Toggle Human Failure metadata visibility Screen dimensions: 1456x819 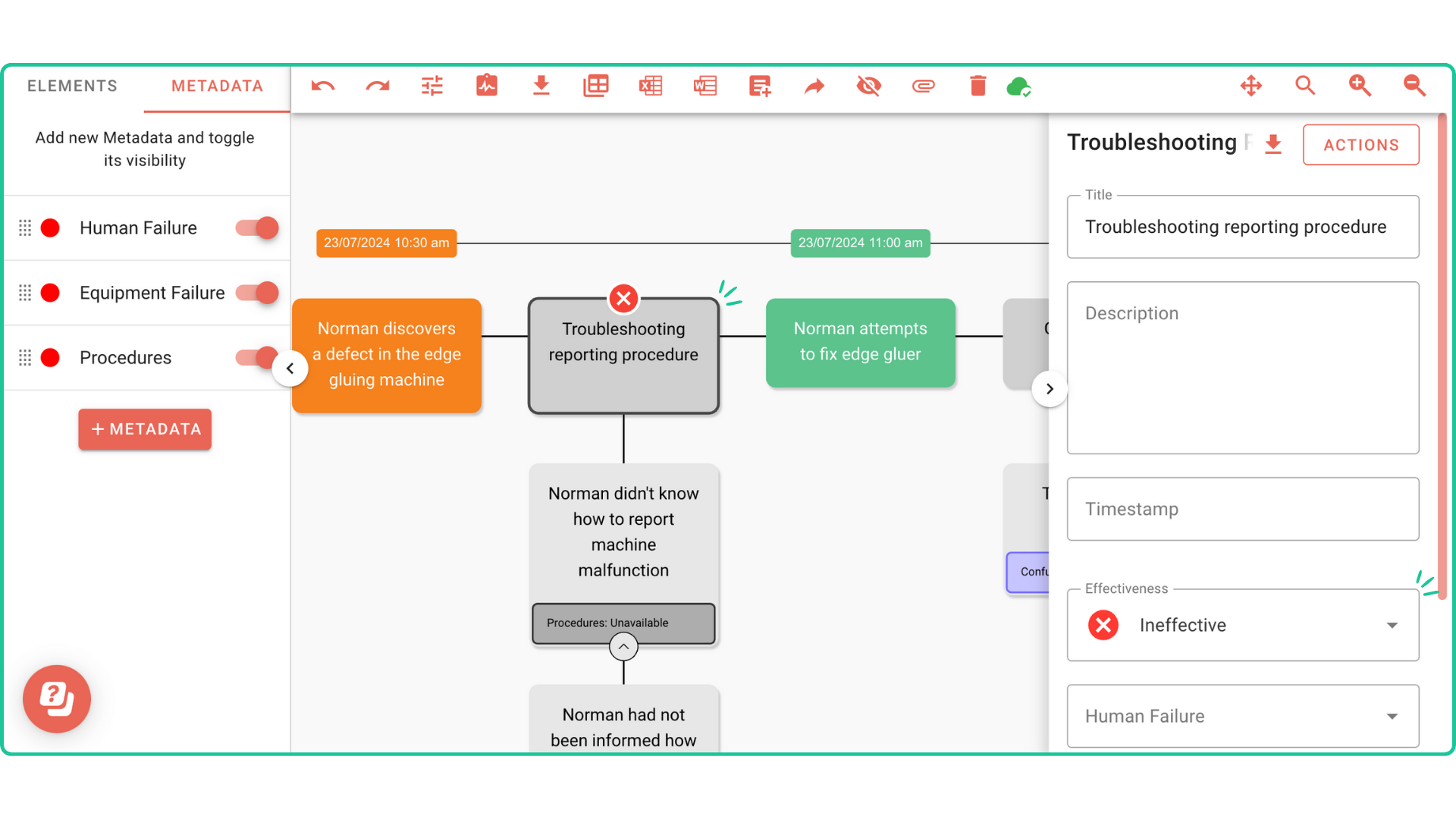(x=258, y=227)
